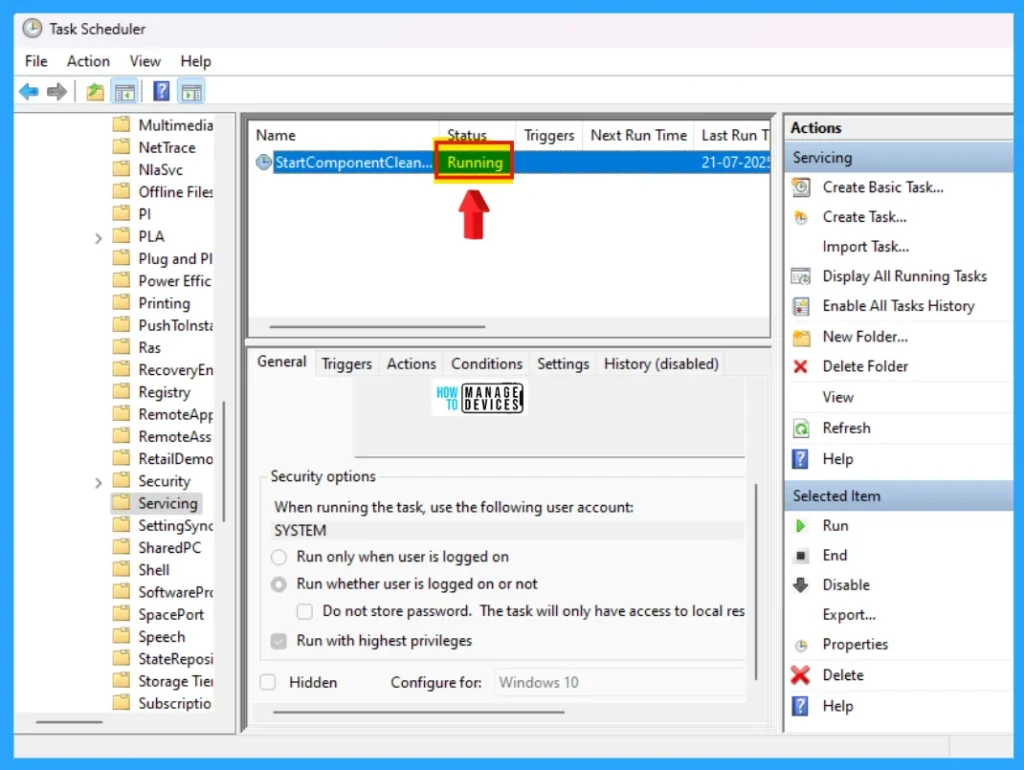The image size is (1024, 770).
Task: Open the Configure for dropdown
Action: pyautogui.click(x=619, y=682)
